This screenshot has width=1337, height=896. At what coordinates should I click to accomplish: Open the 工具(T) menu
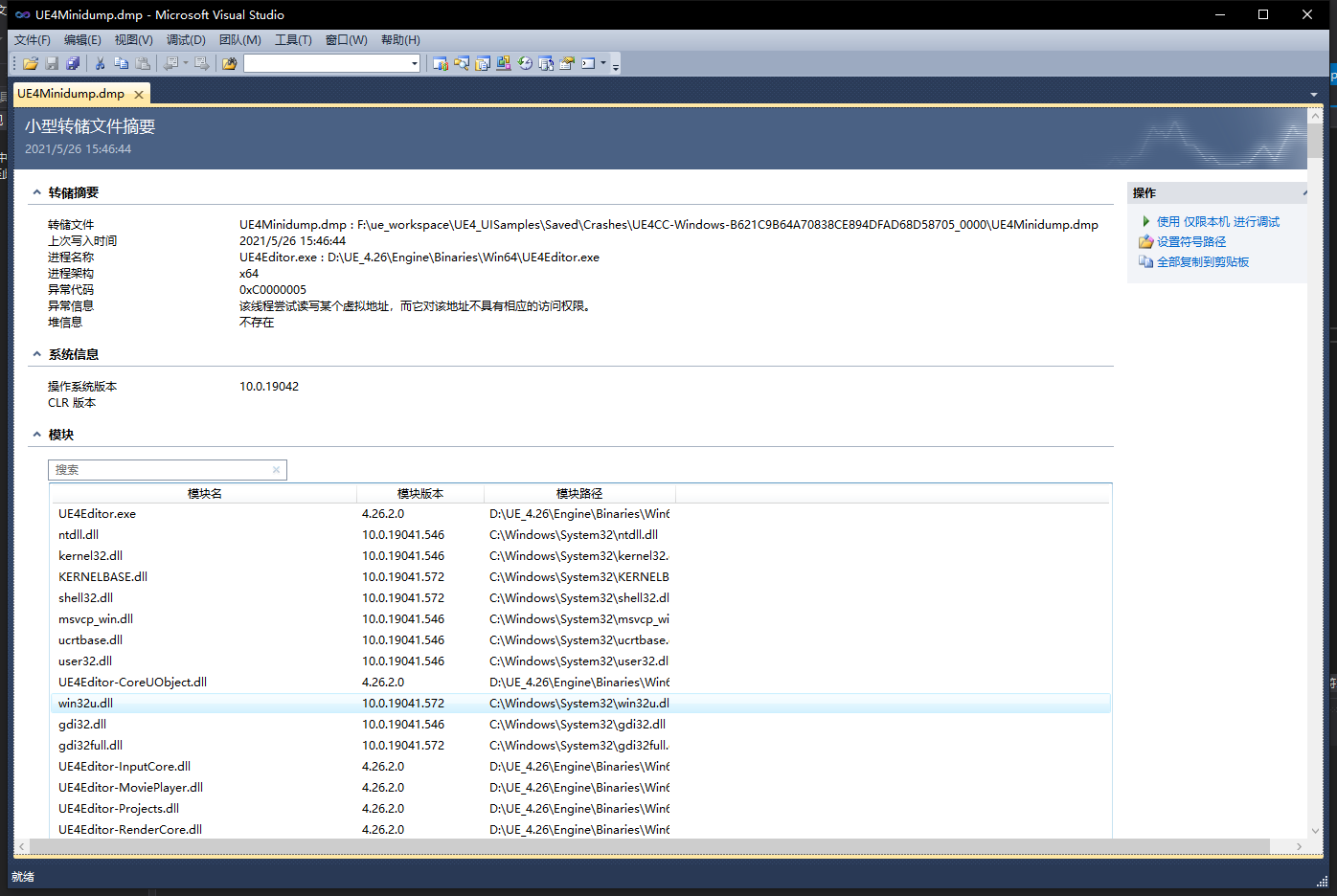[293, 39]
